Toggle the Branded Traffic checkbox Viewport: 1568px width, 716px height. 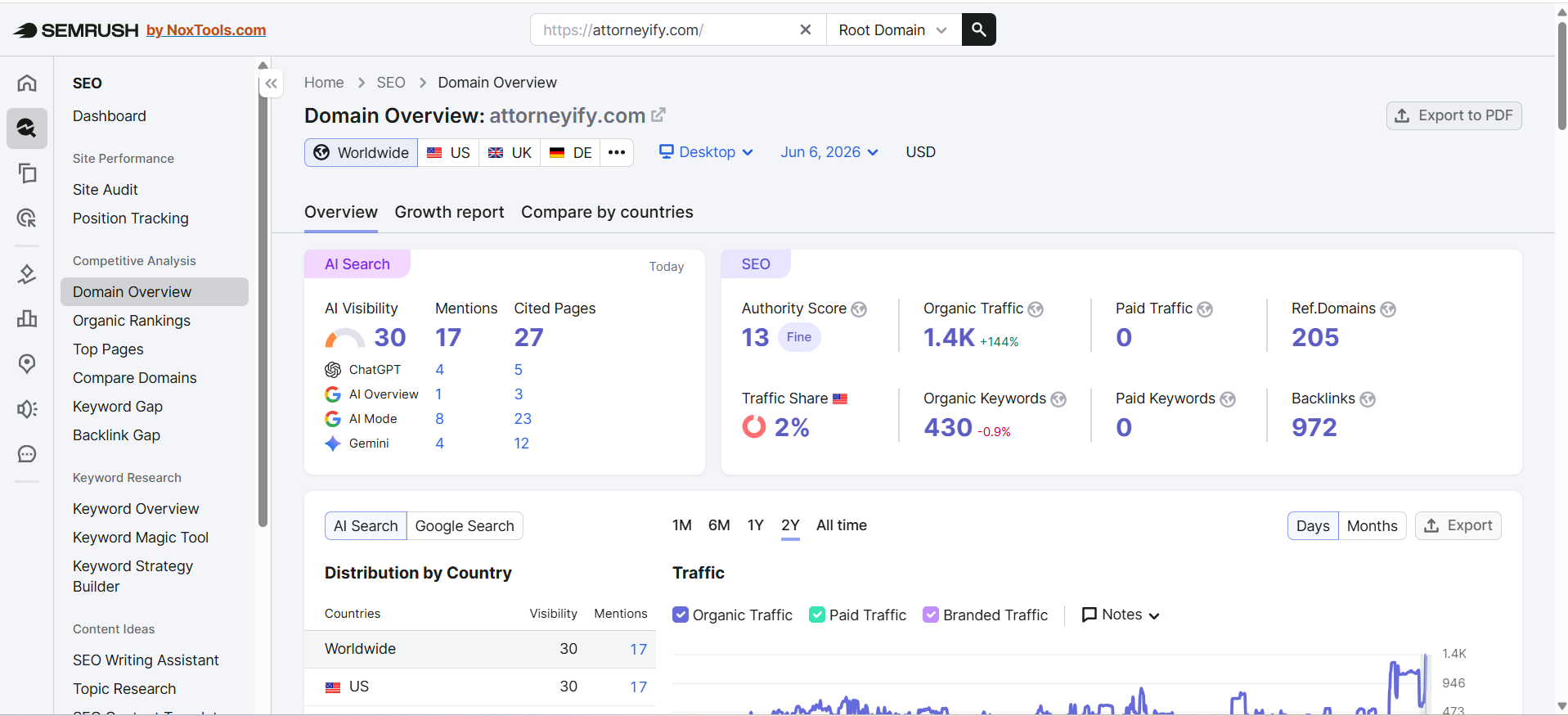tap(931, 615)
